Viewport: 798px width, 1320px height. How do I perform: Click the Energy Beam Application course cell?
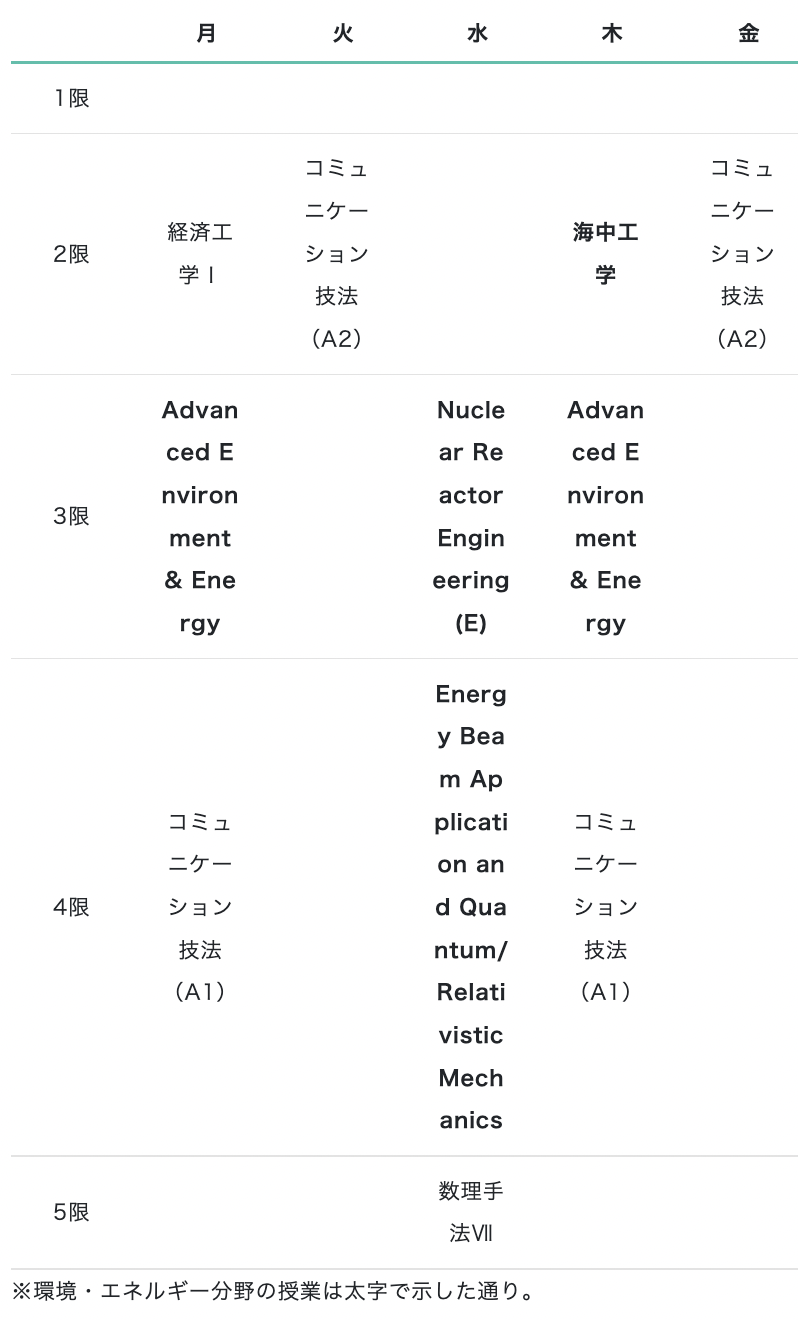pos(471,907)
